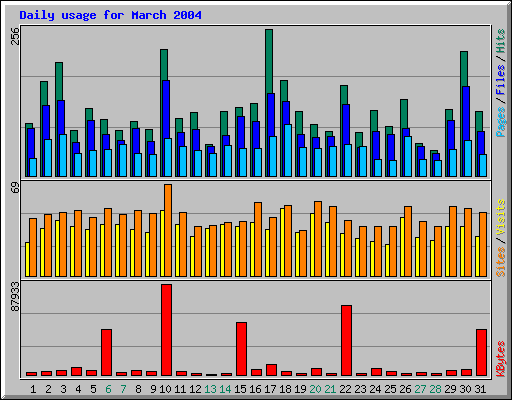Click green weekend day label "6"
The height and width of the screenshot is (400, 512).
point(108,389)
